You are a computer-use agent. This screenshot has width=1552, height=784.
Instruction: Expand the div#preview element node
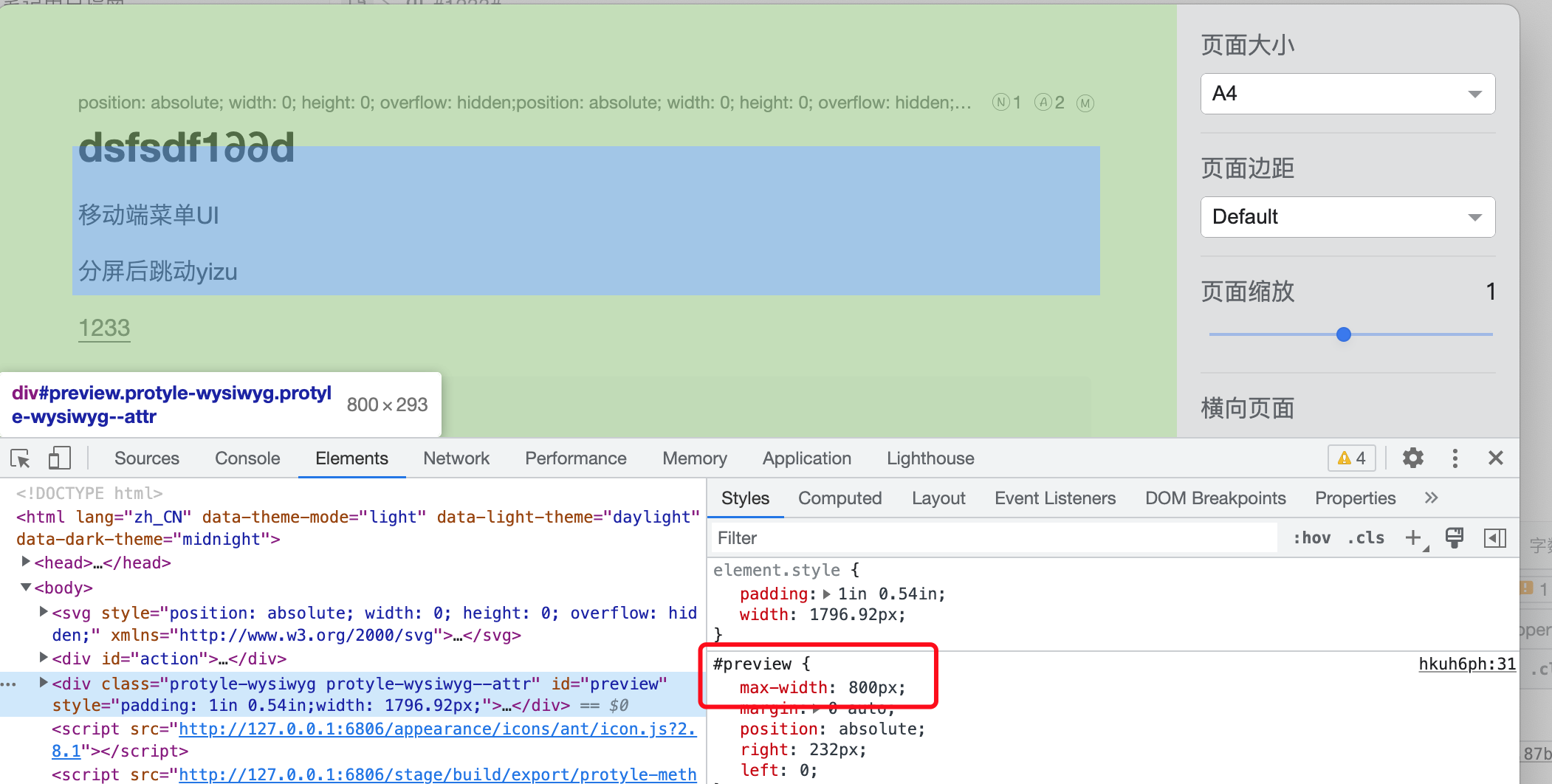[44, 682]
